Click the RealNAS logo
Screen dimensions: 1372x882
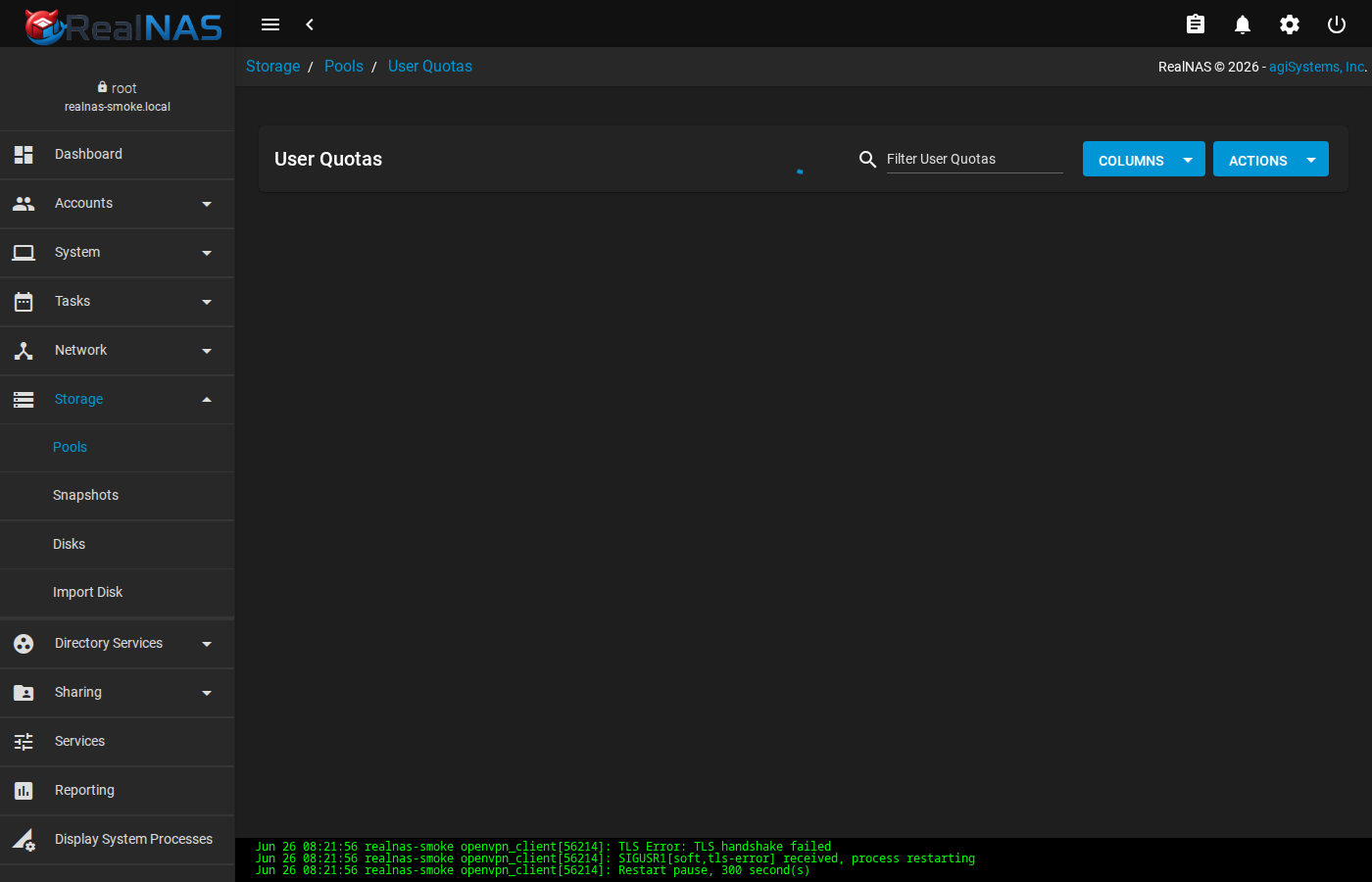(123, 26)
